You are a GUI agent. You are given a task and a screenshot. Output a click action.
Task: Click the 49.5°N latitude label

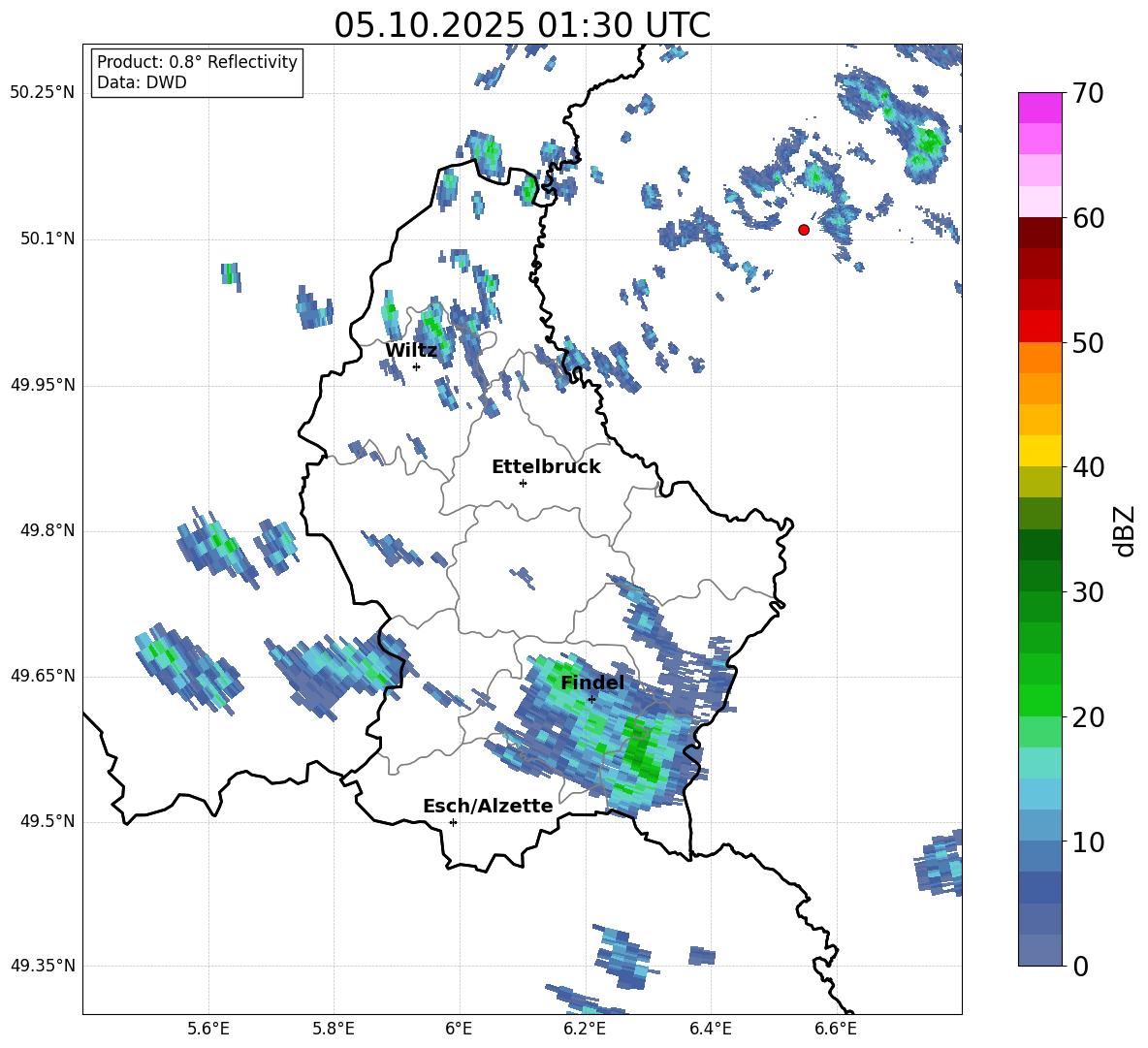[x=48, y=821]
